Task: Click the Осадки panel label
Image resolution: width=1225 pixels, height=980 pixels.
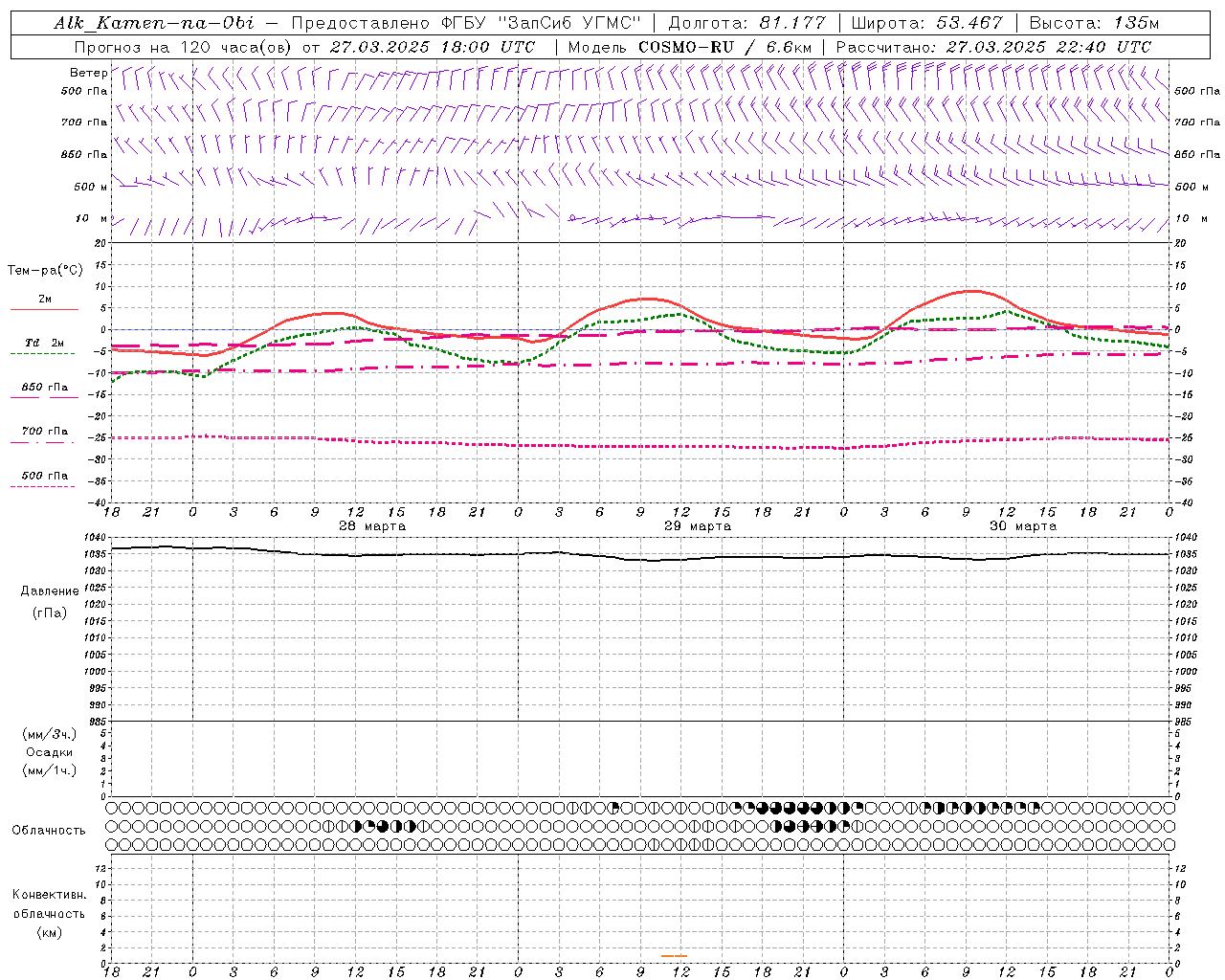Action: pyautogui.click(x=50, y=752)
